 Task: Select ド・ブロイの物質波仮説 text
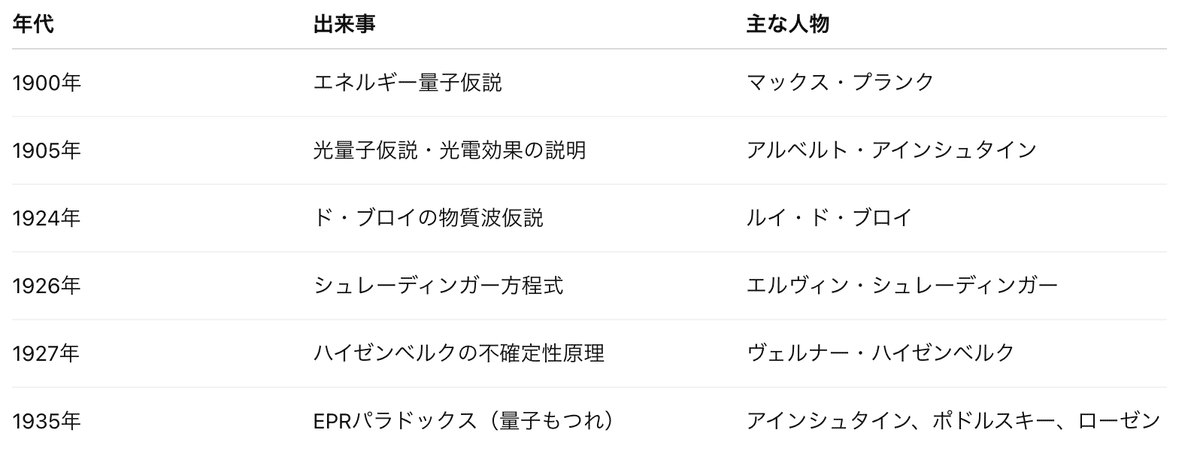(x=428, y=218)
